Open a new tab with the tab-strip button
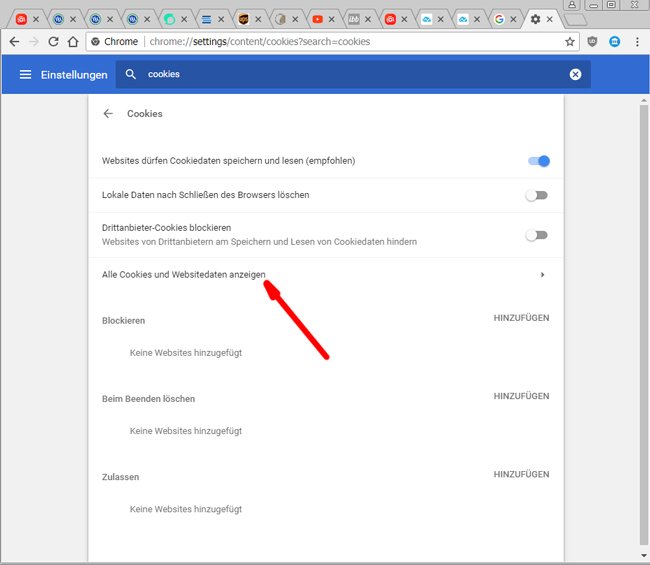650x565 pixels. click(x=575, y=19)
